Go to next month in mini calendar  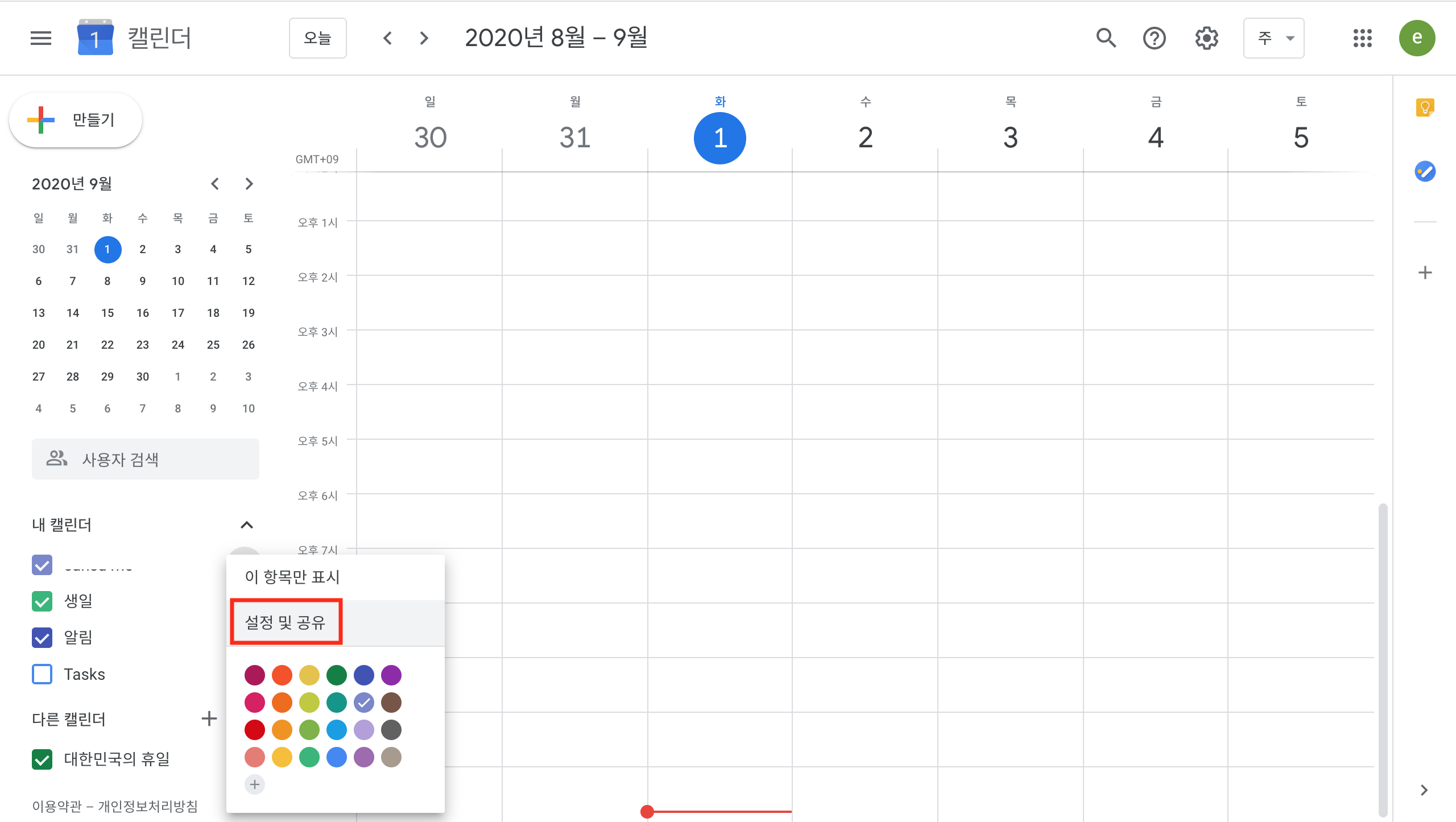249,184
